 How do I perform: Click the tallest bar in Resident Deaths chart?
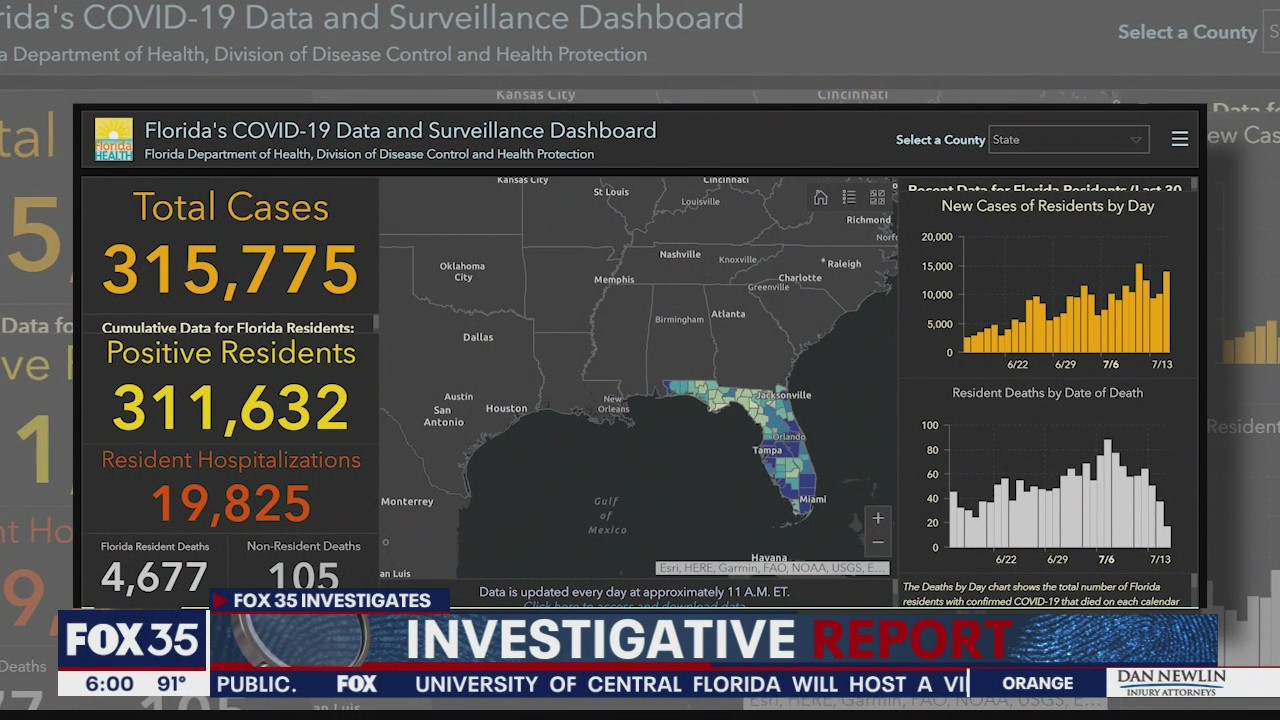pos(1107,494)
